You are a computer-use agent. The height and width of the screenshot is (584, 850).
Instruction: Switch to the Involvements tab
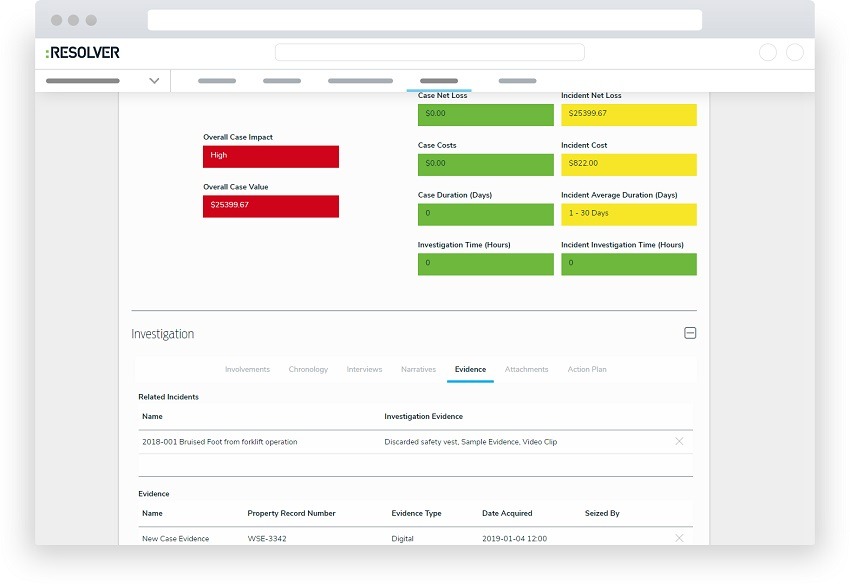[247, 370]
